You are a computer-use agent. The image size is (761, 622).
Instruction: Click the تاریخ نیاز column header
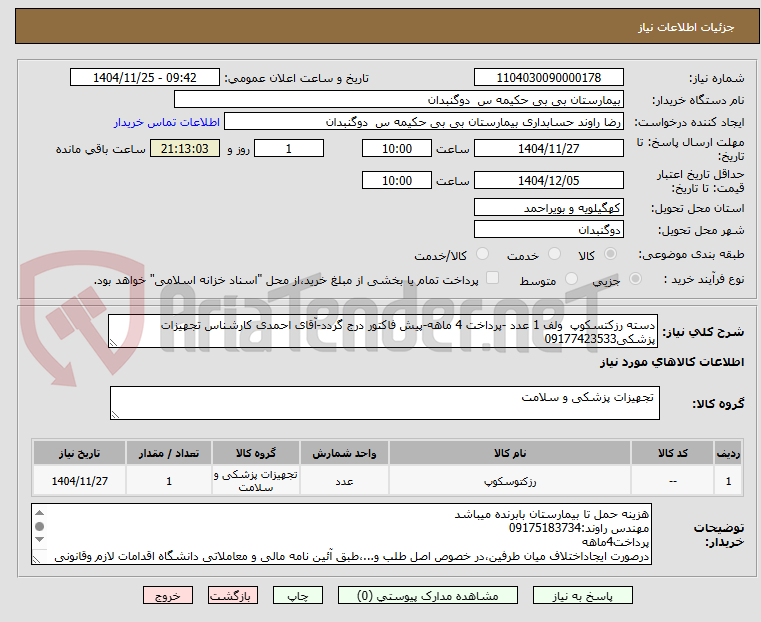coord(80,453)
